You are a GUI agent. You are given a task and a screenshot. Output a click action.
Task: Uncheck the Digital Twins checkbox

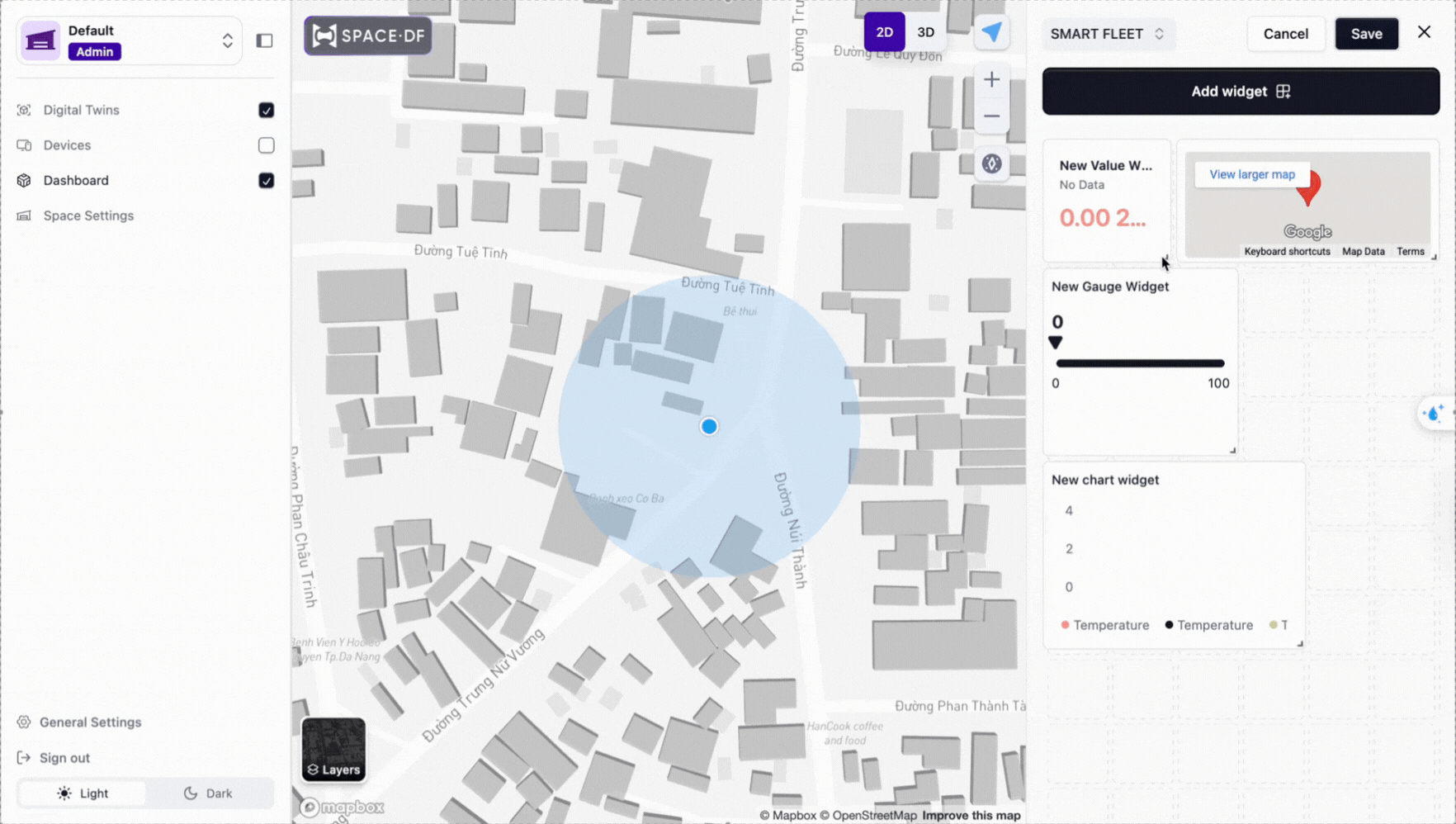[x=266, y=110]
